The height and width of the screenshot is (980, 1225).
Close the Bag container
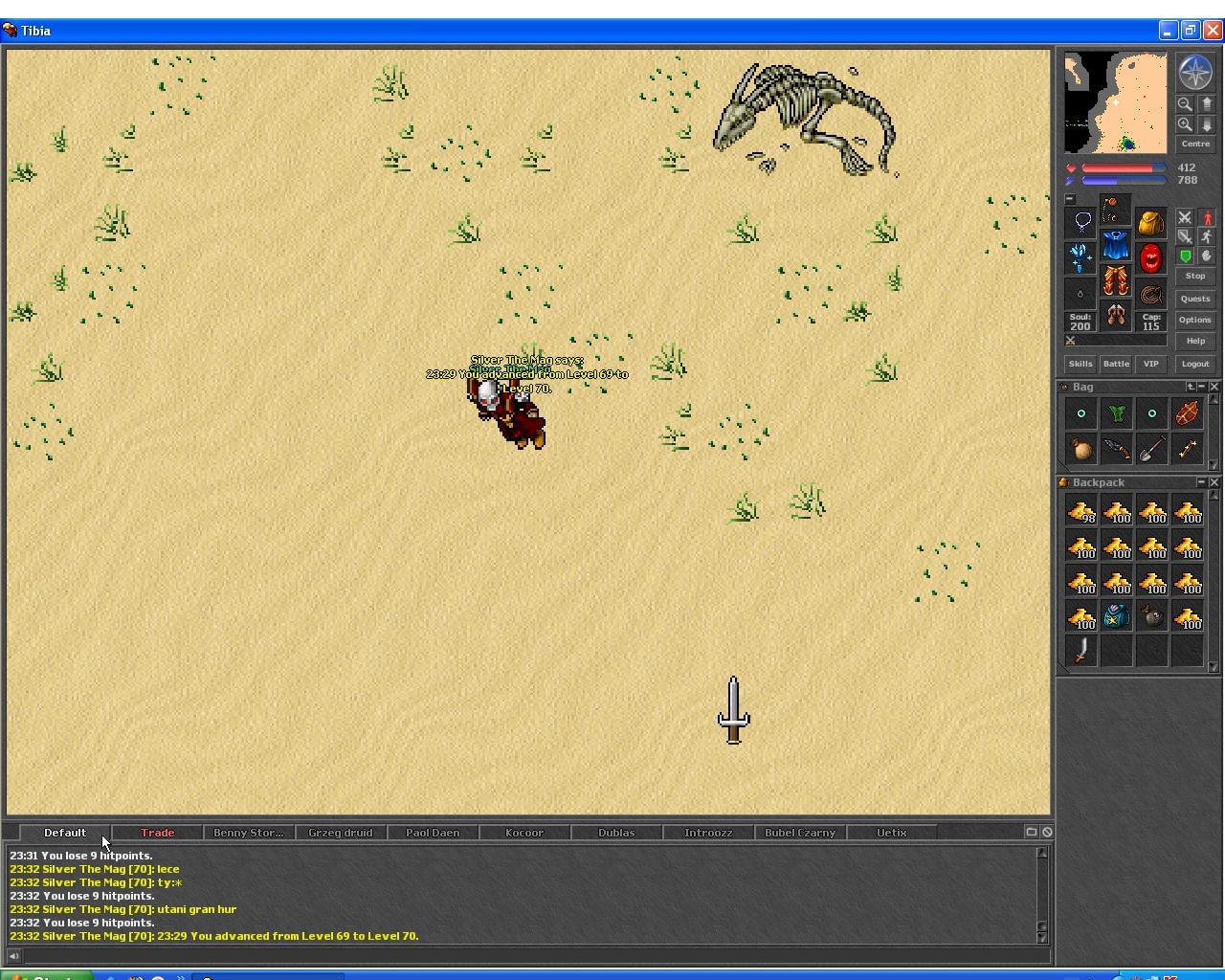point(1214,387)
